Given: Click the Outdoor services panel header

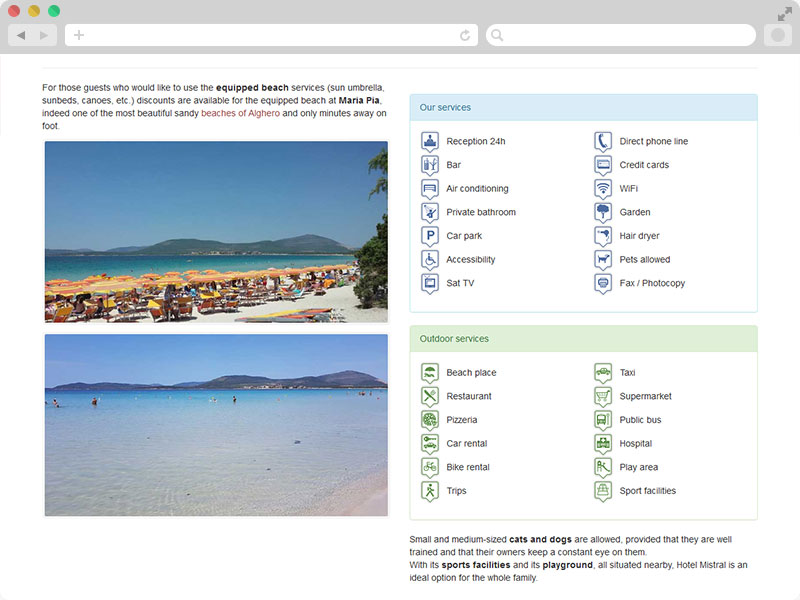Looking at the screenshot, I should click(x=584, y=339).
